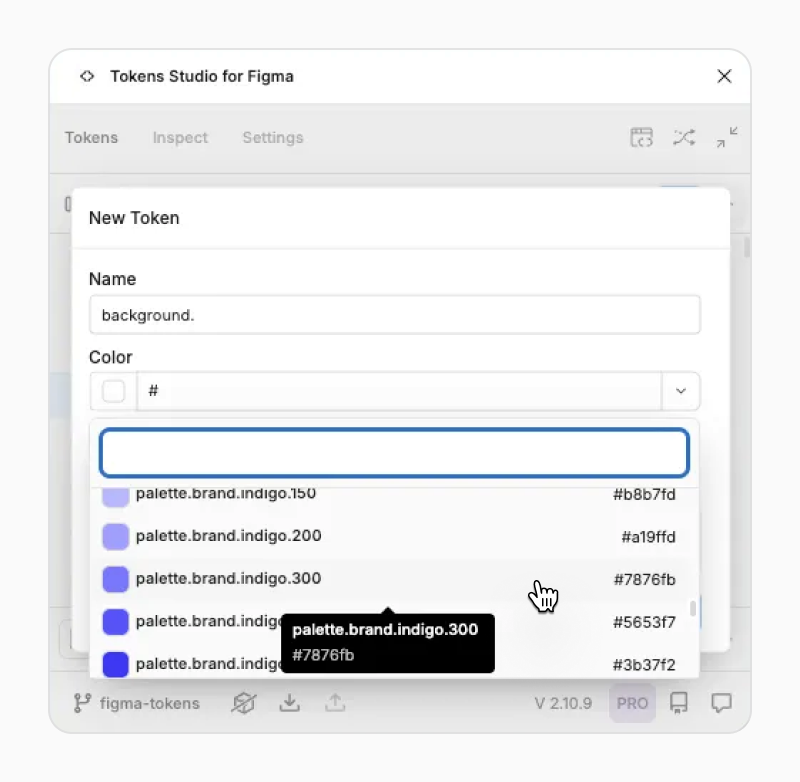The height and width of the screenshot is (782, 800).
Task: Open the figma-tokens branch switcher
Action: click(135, 703)
